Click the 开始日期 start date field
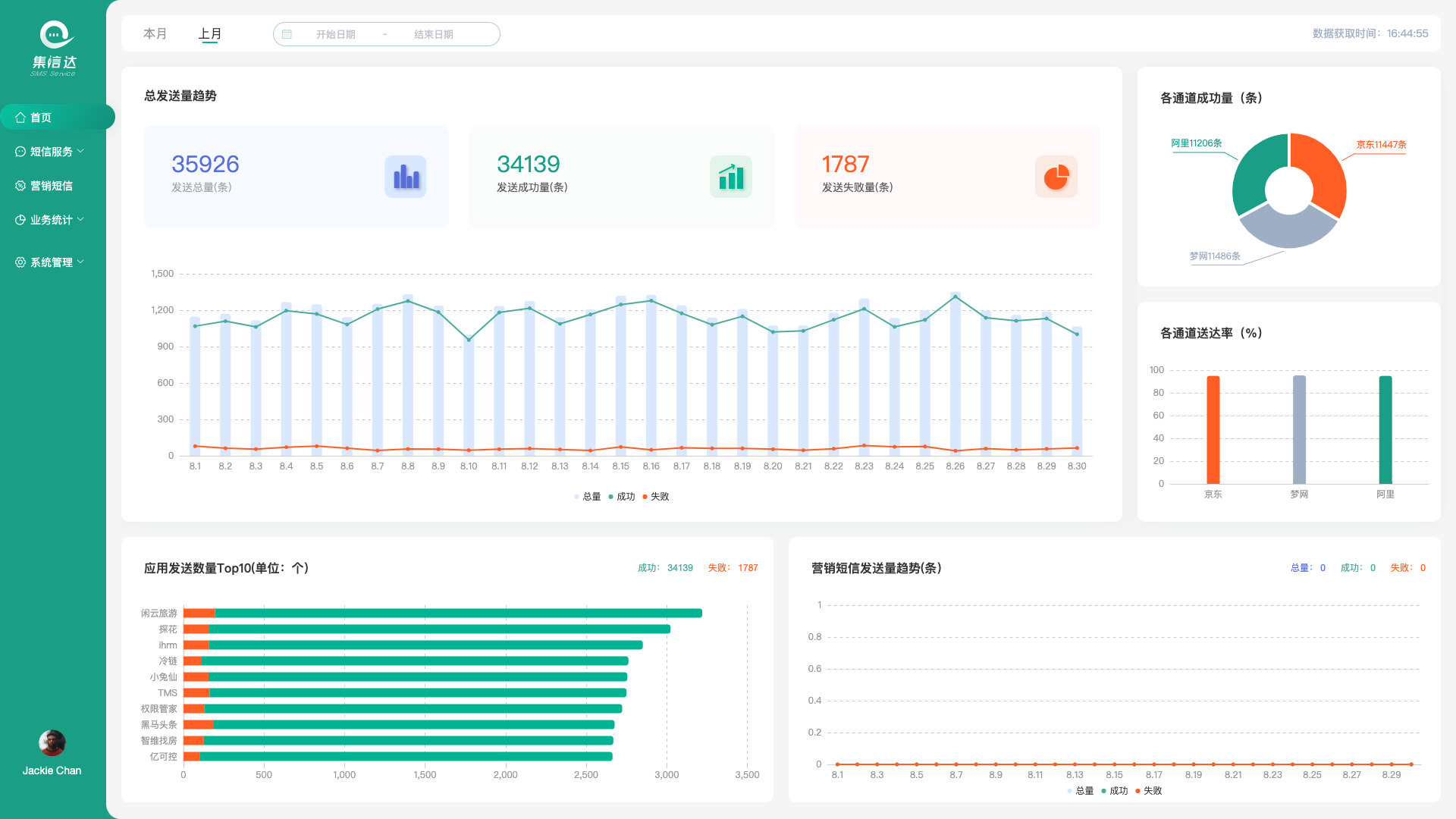 pyautogui.click(x=336, y=34)
